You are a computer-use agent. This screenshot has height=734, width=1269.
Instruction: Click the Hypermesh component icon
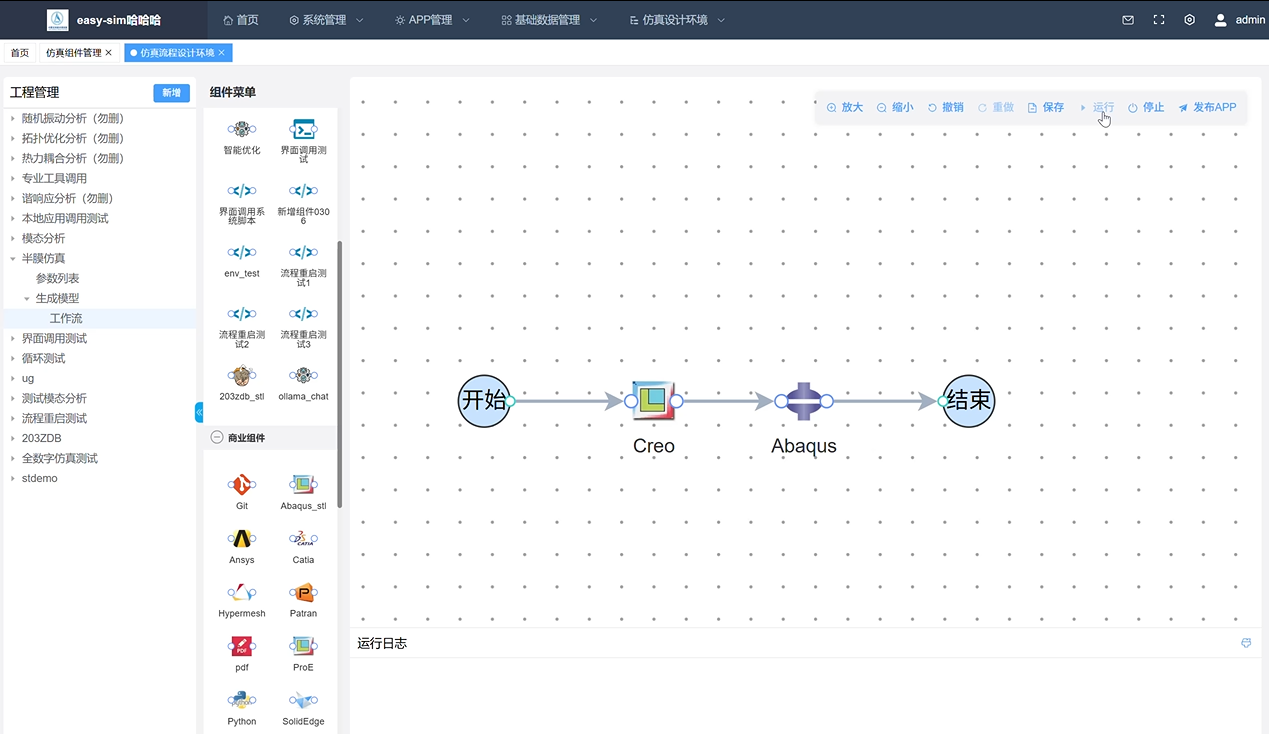pyautogui.click(x=242, y=593)
